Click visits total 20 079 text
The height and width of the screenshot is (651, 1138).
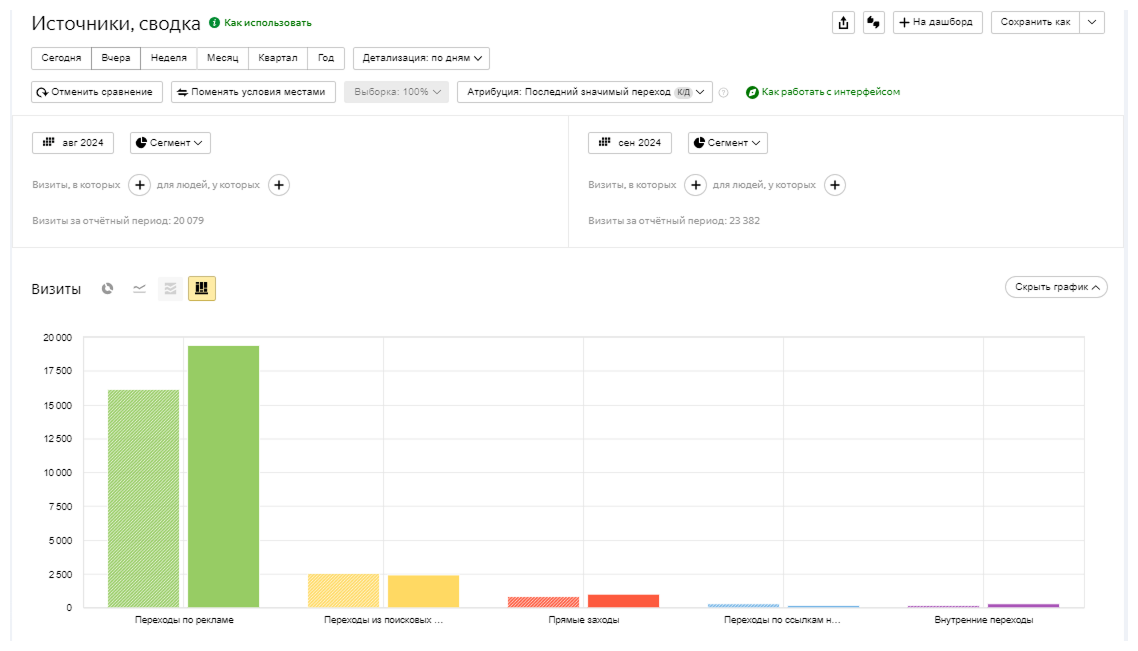[x=118, y=221]
